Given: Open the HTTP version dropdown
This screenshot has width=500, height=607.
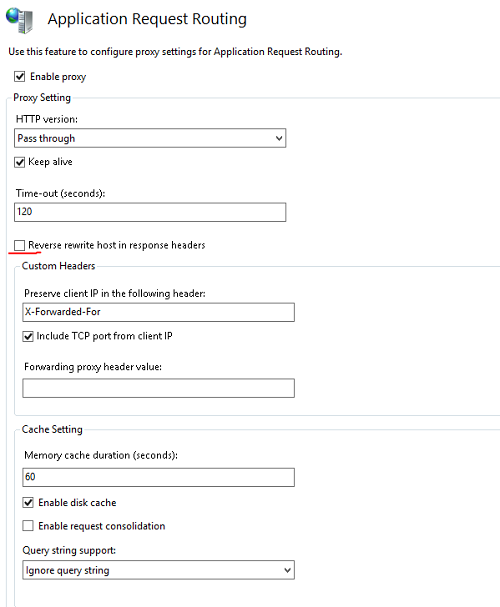Looking at the screenshot, I should tap(150, 138).
